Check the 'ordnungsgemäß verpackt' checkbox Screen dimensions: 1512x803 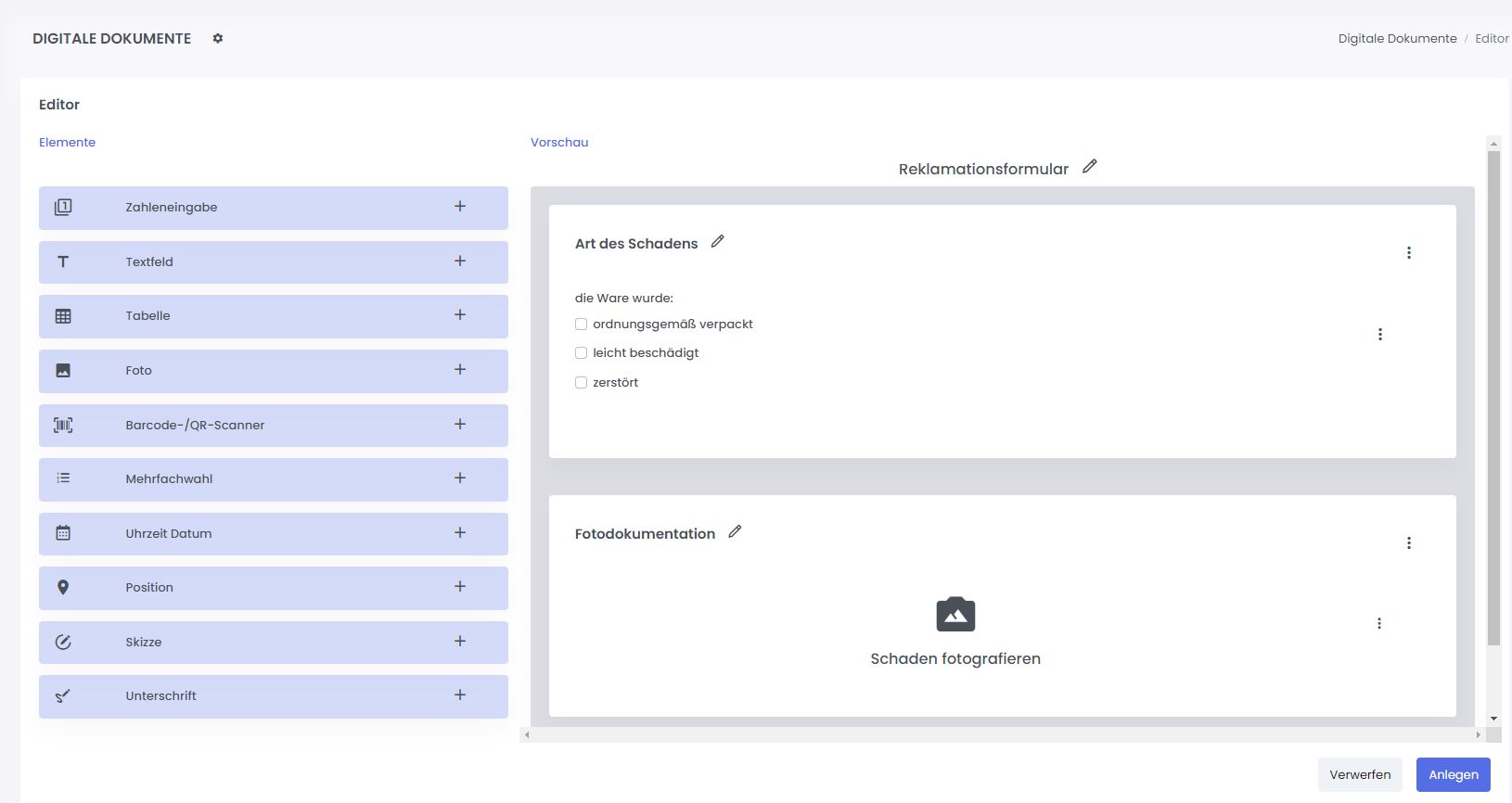coord(582,325)
